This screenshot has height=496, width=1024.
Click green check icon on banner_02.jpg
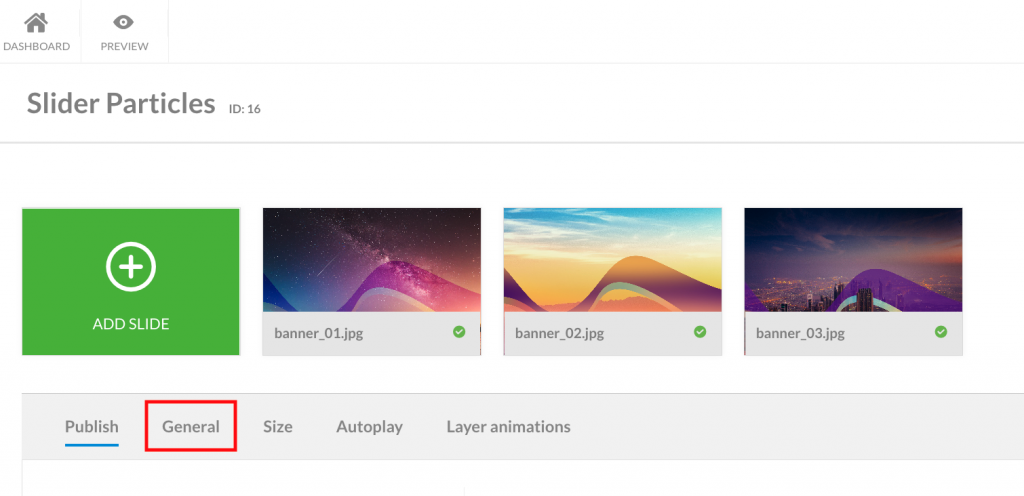click(x=700, y=332)
